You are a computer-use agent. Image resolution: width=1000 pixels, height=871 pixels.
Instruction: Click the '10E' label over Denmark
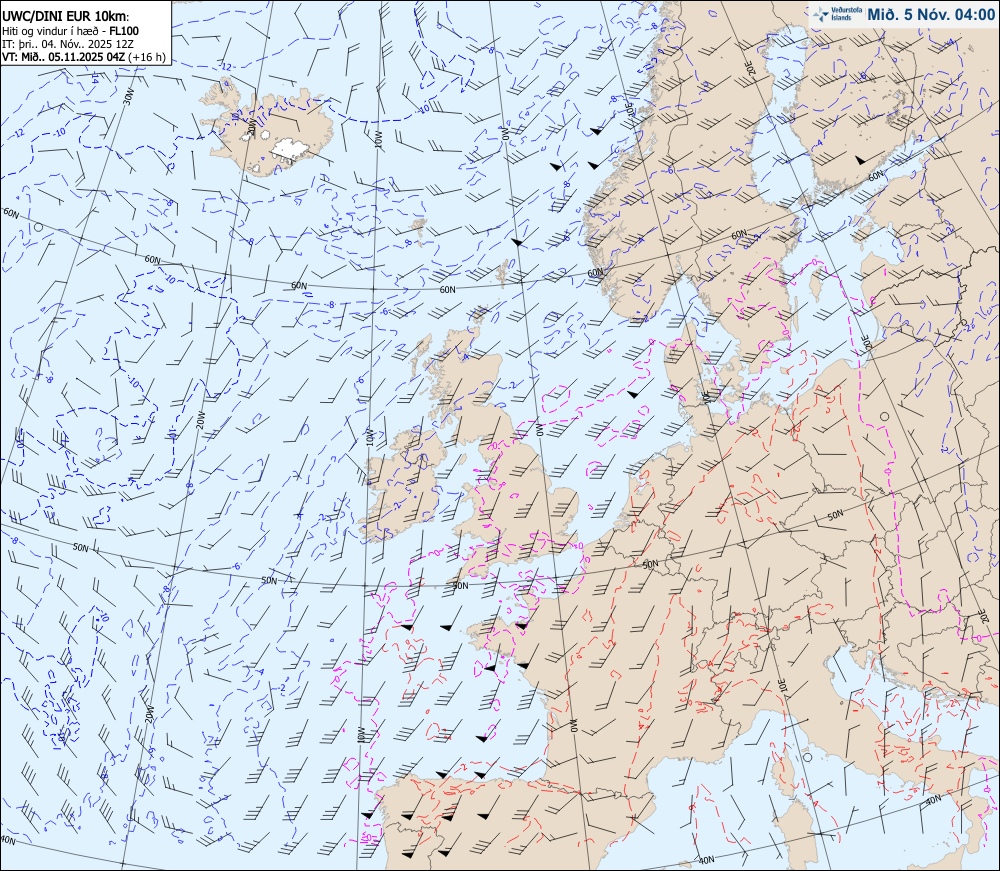click(706, 395)
